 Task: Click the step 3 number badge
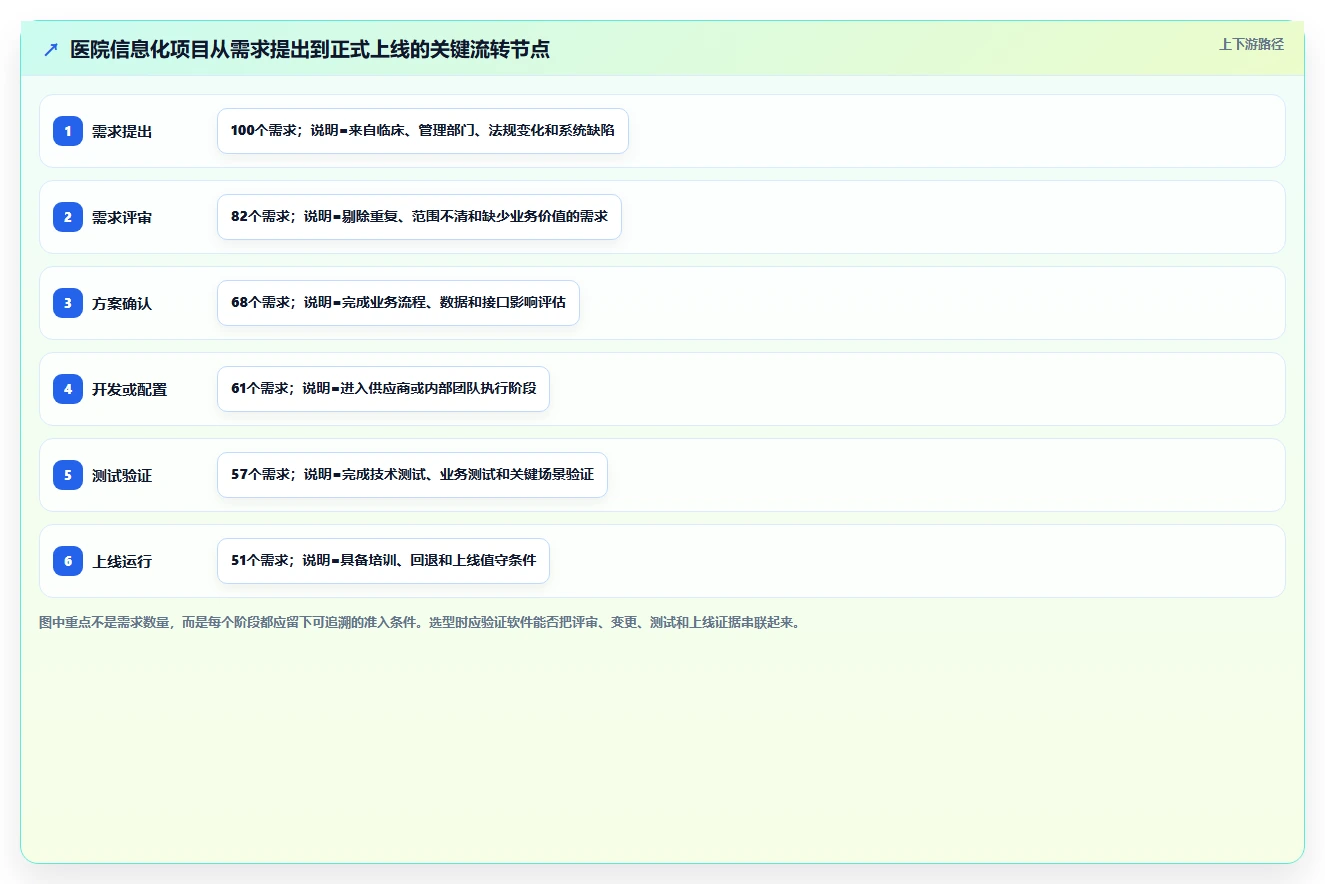pyautogui.click(x=68, y=303)
